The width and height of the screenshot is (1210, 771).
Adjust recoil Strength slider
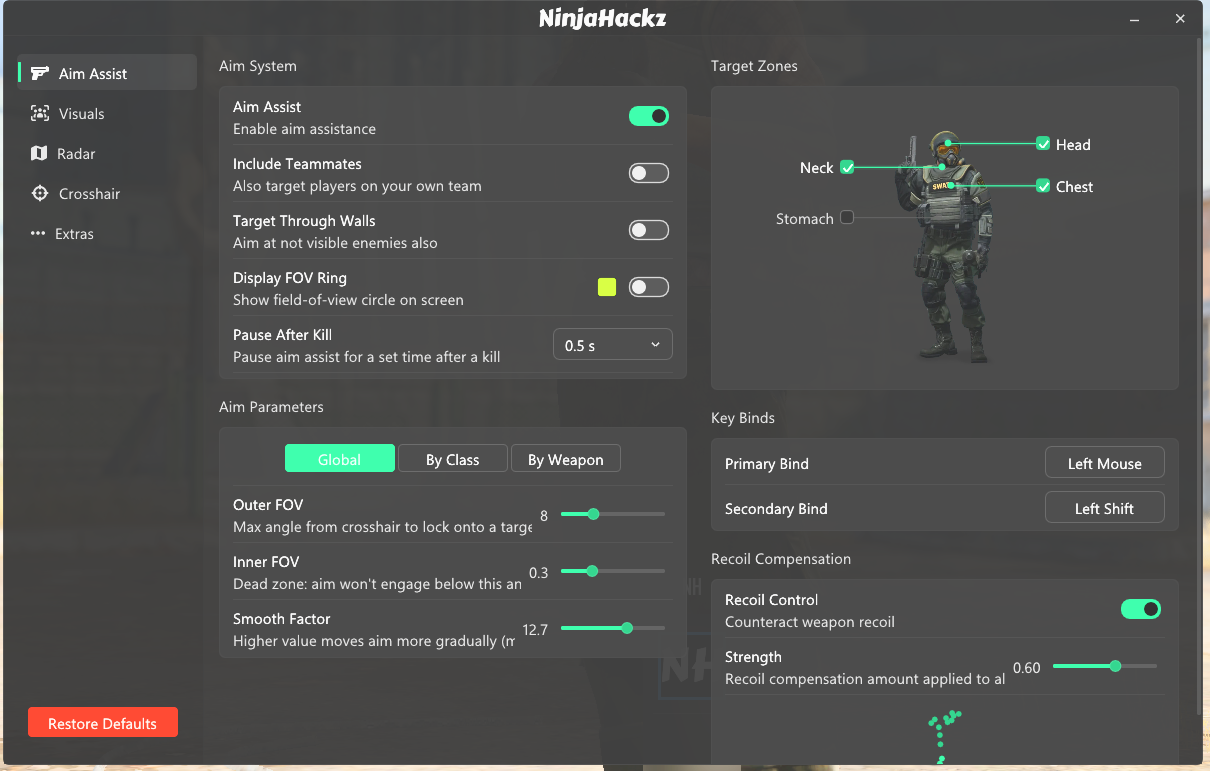click(1104, 666)
